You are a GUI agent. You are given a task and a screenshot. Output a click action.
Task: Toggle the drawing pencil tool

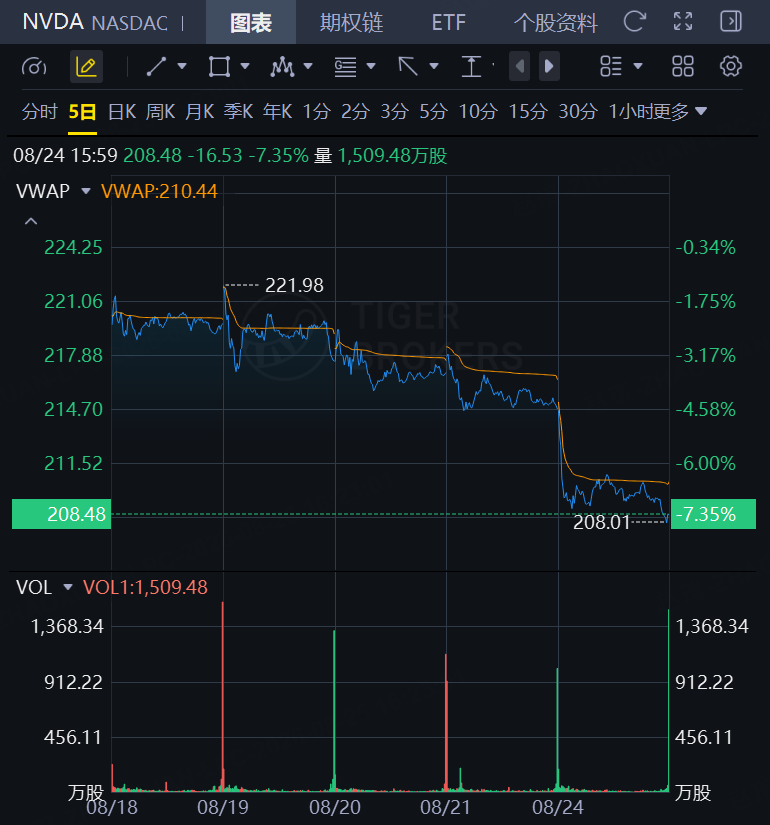click(x=86, y=67)
